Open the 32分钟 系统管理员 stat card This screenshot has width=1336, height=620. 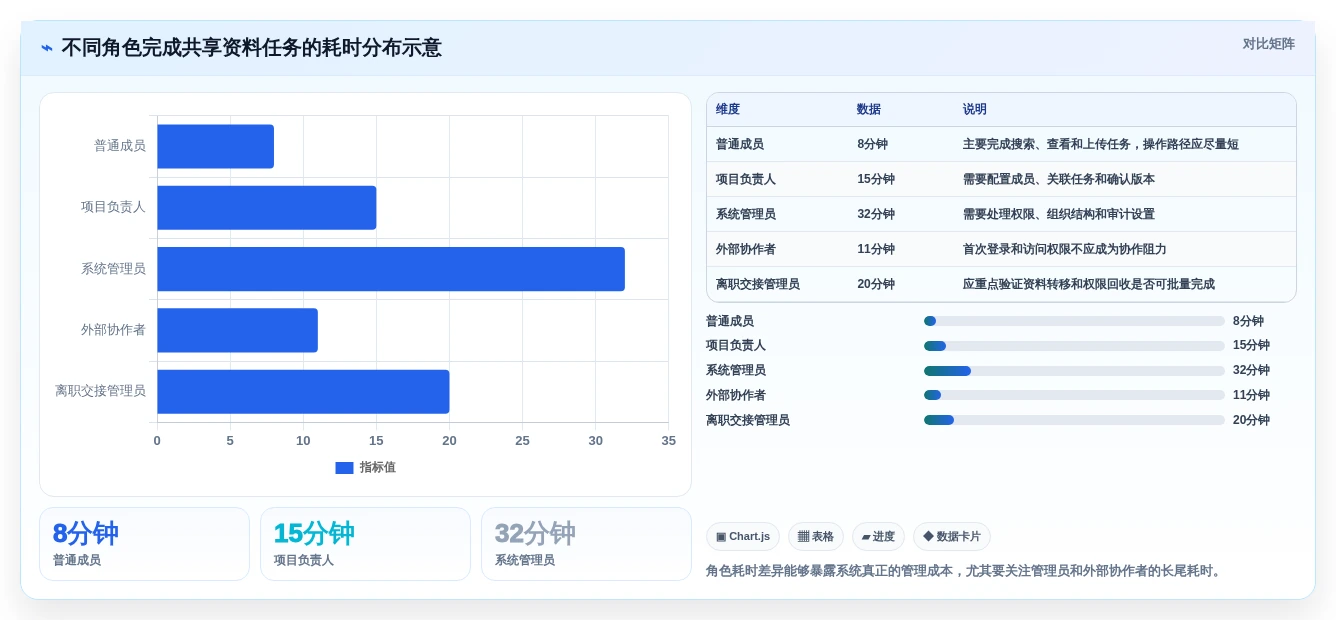586,544
